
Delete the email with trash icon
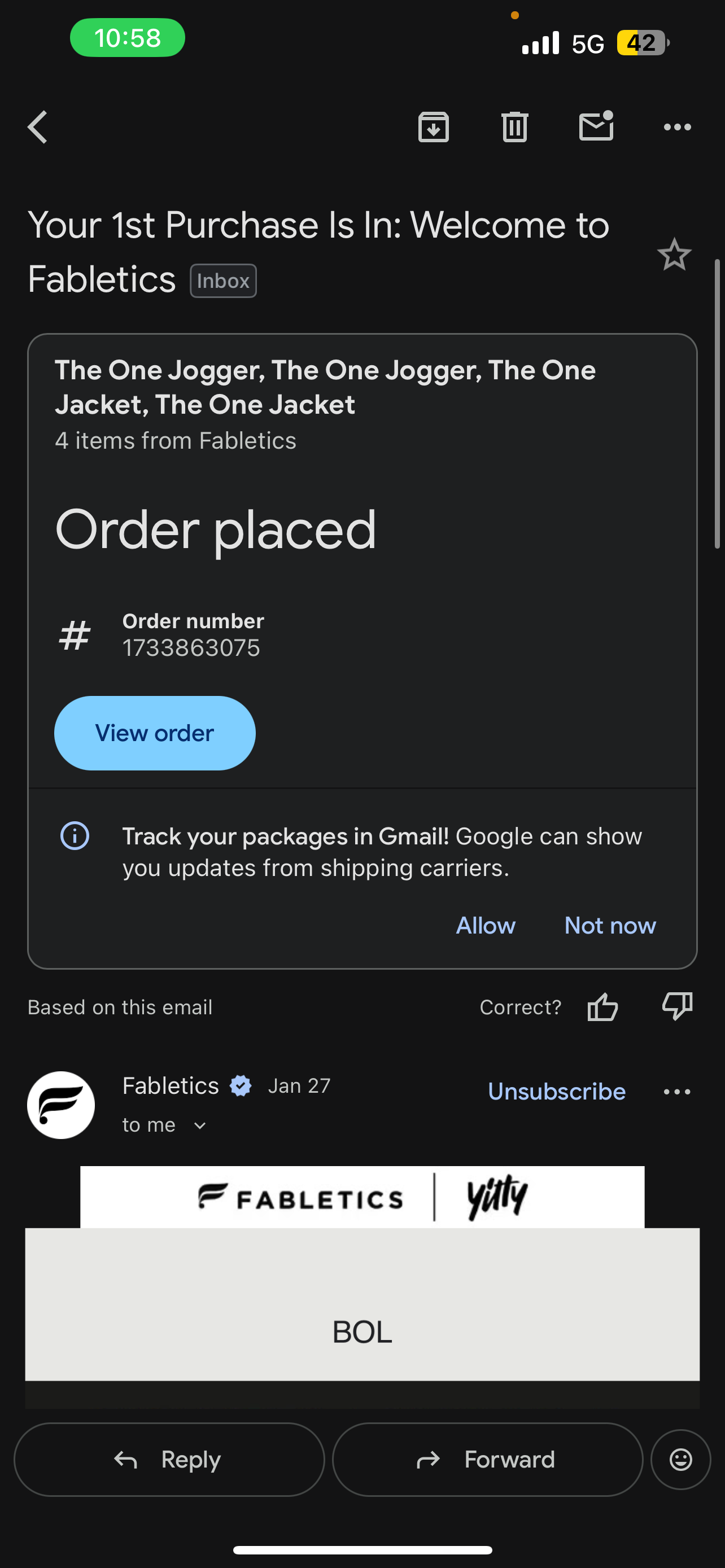click(514, 127)
